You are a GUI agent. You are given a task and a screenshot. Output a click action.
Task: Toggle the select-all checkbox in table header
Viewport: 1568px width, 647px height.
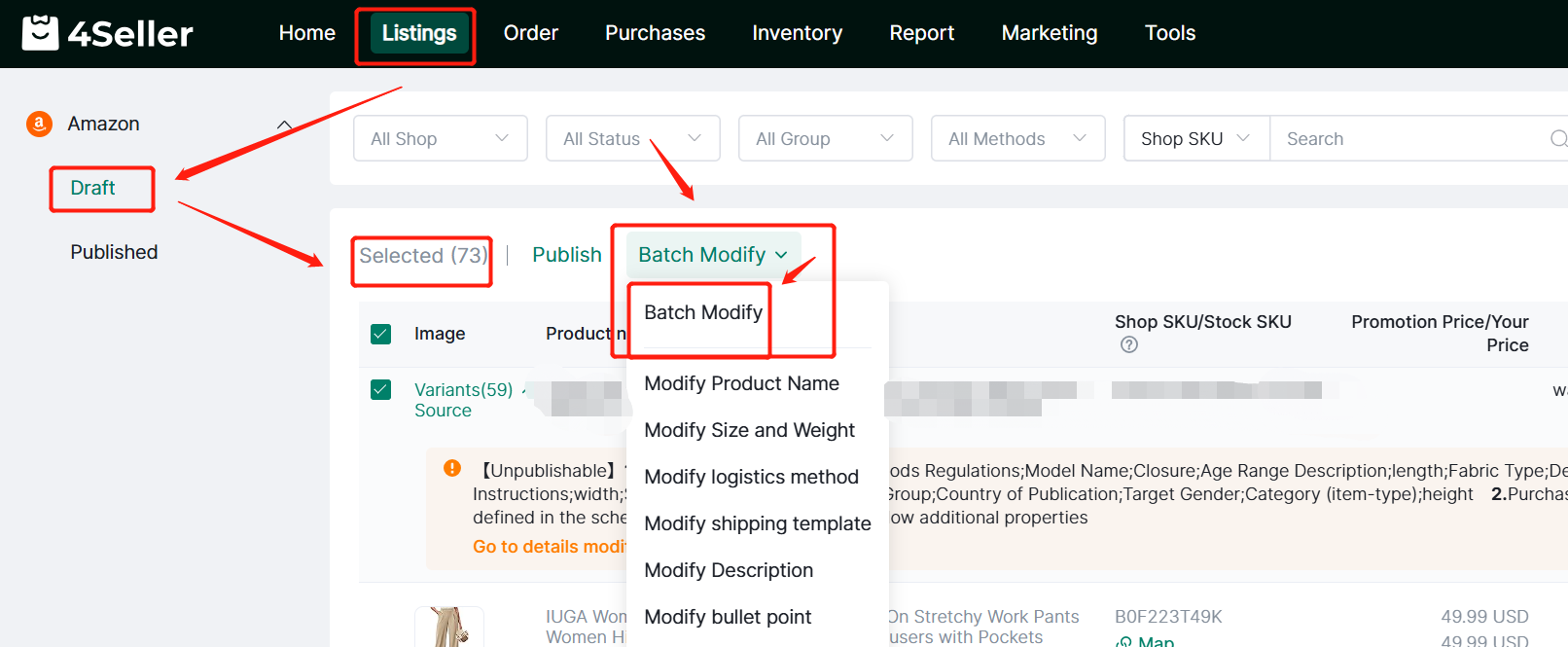[381, 334]
